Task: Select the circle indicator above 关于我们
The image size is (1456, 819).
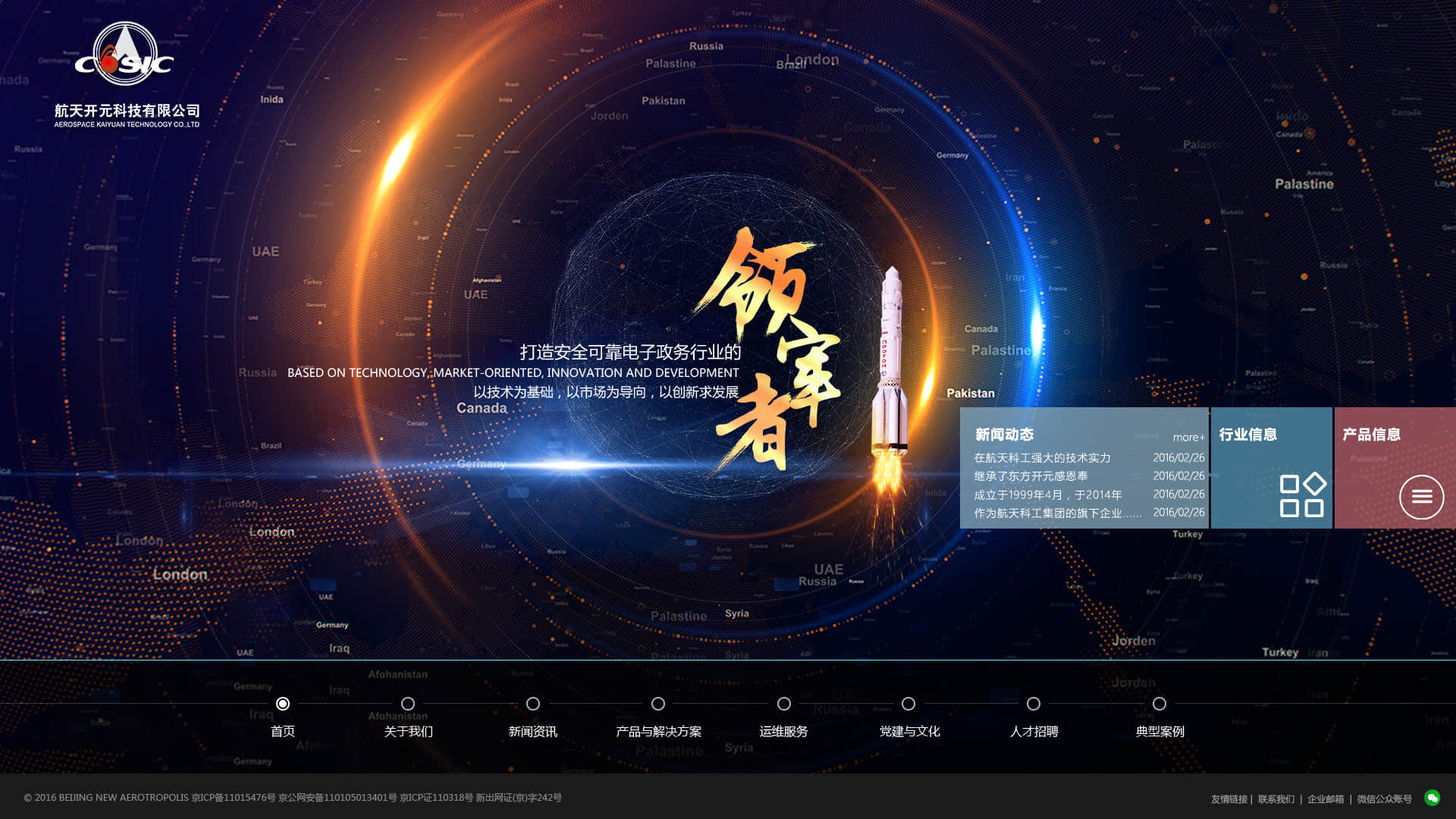Action: pyautogui.click(x=408, y=704)
